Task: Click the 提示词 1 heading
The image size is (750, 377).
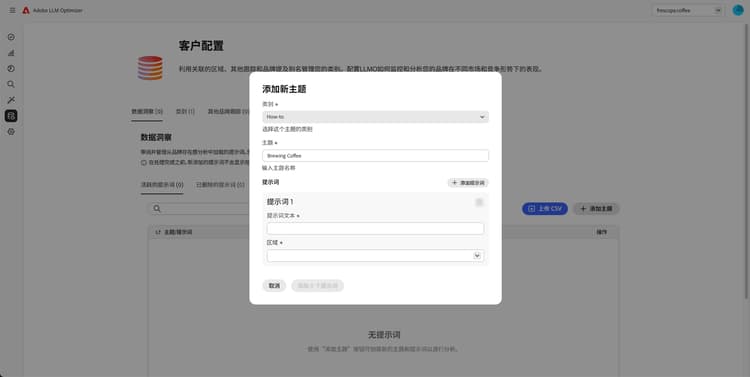Action: click(x=280, y=202)
